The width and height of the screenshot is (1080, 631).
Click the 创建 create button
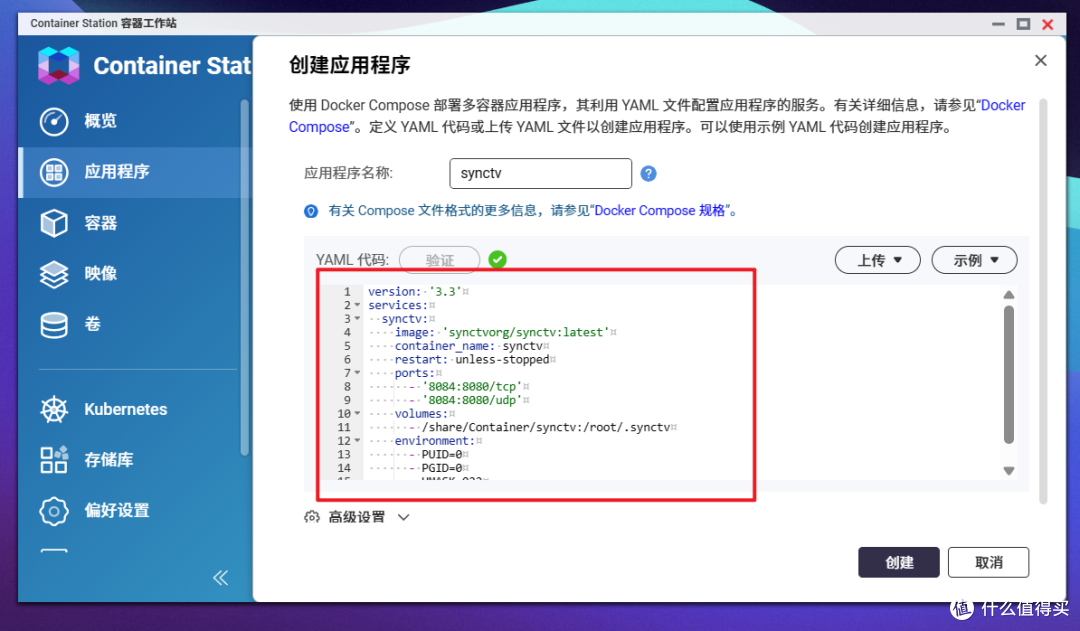pos(897,562)
